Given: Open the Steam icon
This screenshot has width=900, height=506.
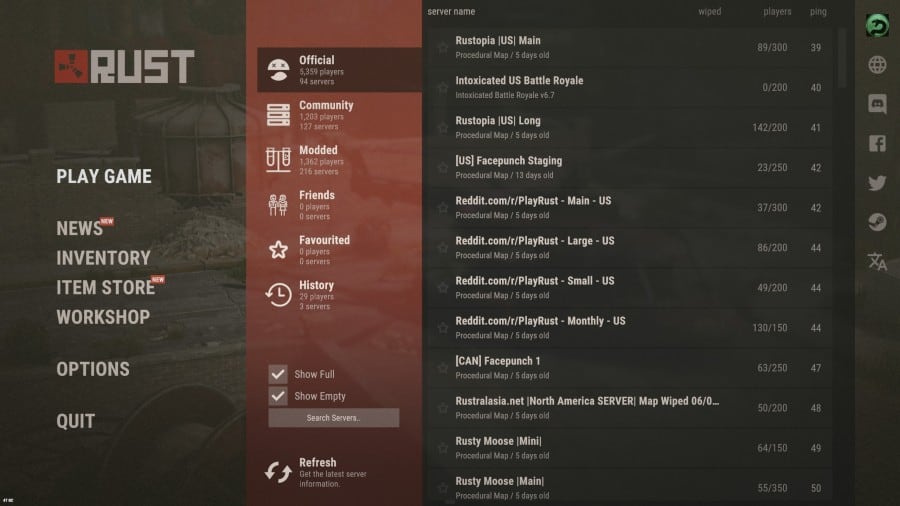Looking at the screenshot, I should click(x=877, y=222).
